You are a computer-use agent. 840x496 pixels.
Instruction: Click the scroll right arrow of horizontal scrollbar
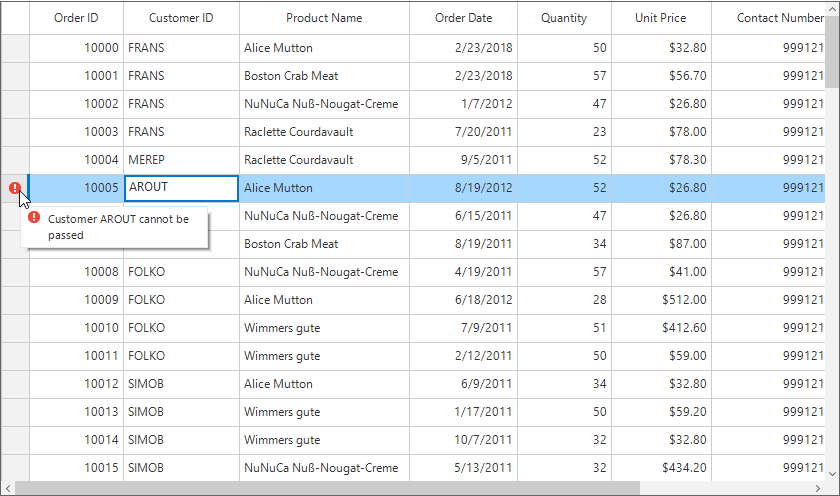[x=818, y=488]
